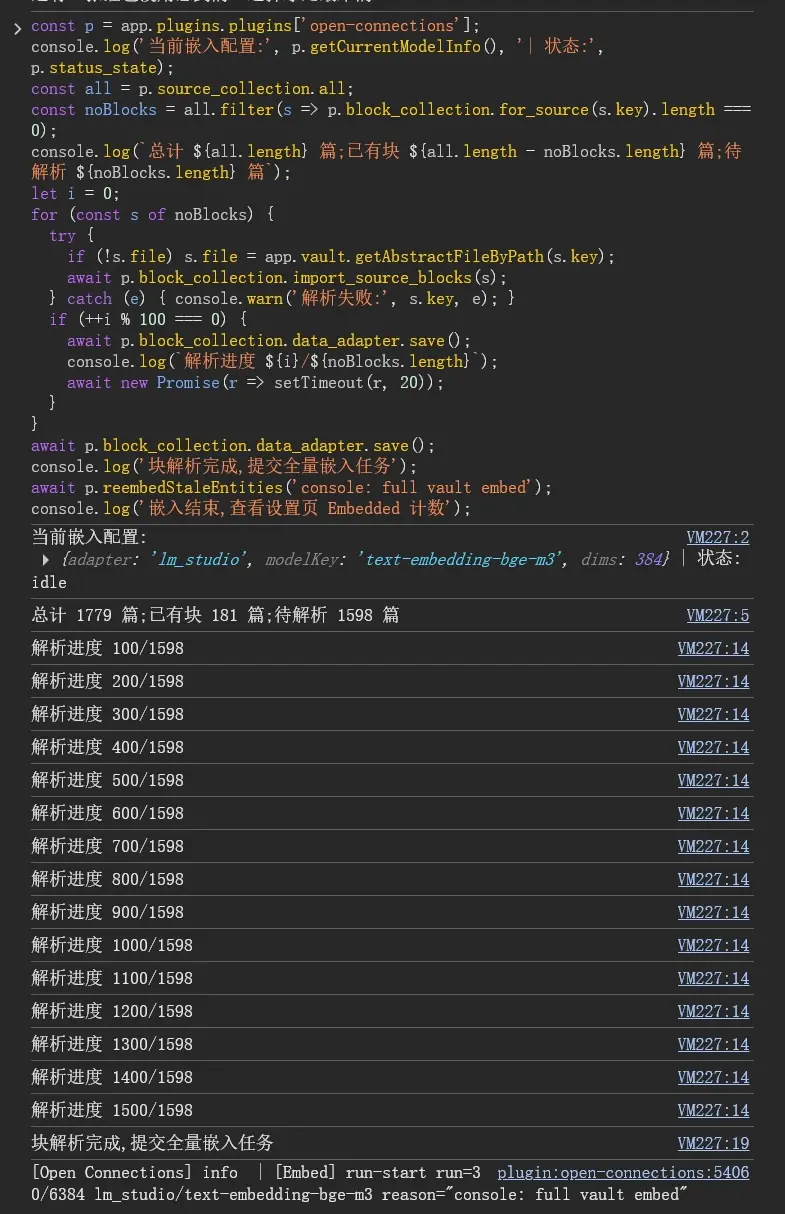Click the code line await p.block_collection.import_source_blocks(s)
This screenshot has width=785, height=1214.
click(287, 278)
